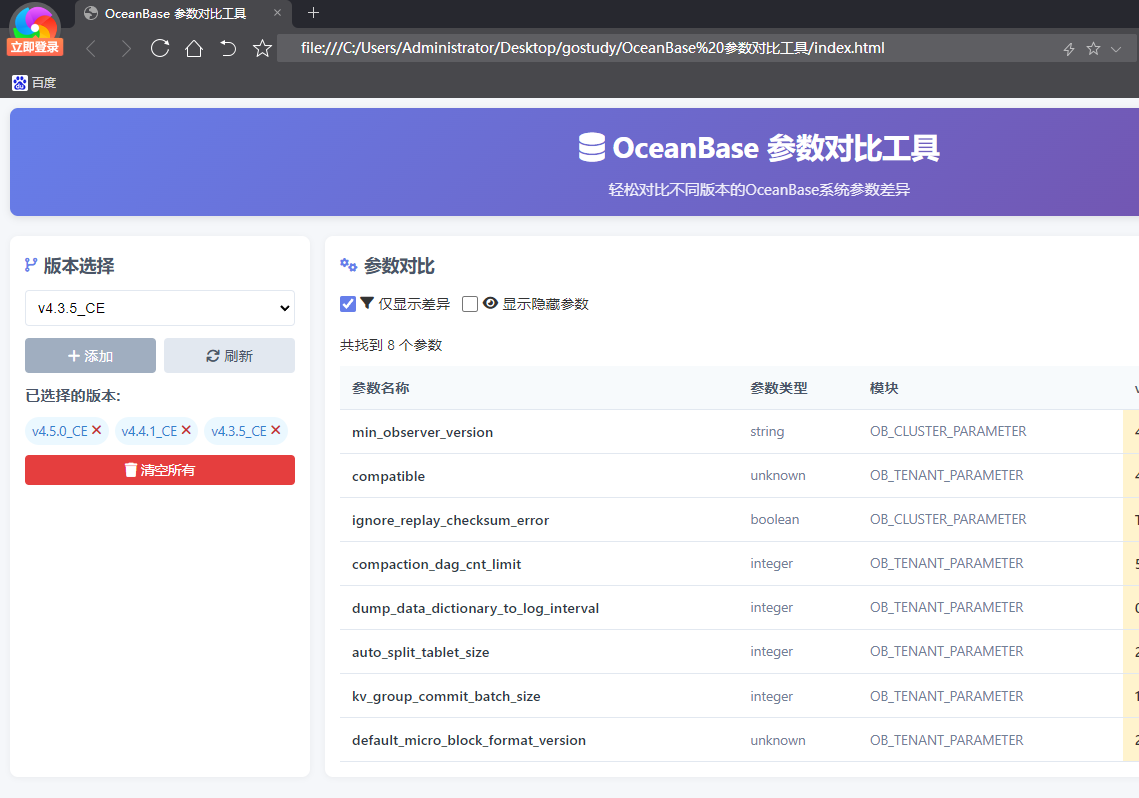Click OB_CLUSTER_PARAMETER in min_observer_version row

tap(948, 431)
